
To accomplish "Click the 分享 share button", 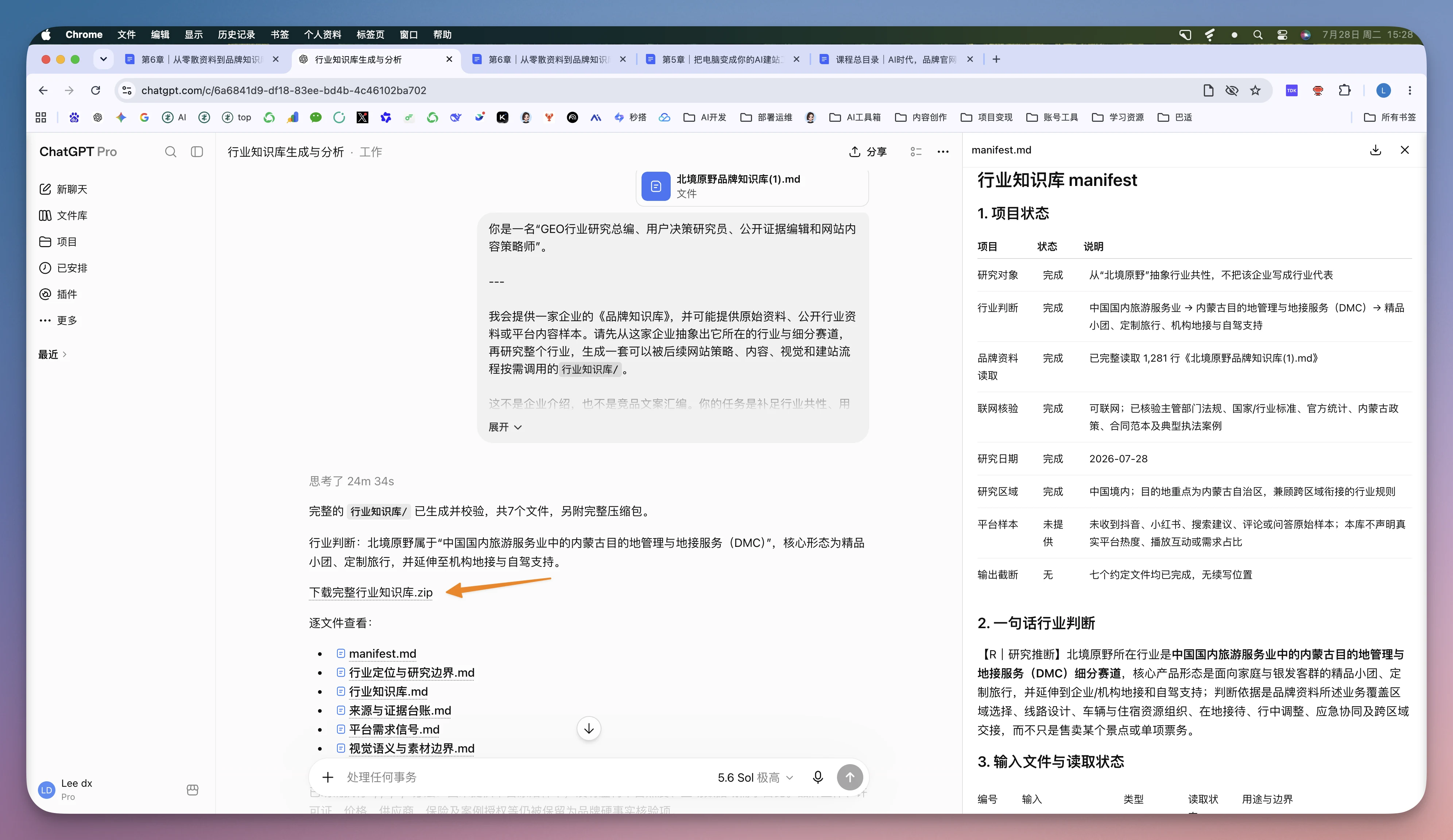I will point(868,152).
